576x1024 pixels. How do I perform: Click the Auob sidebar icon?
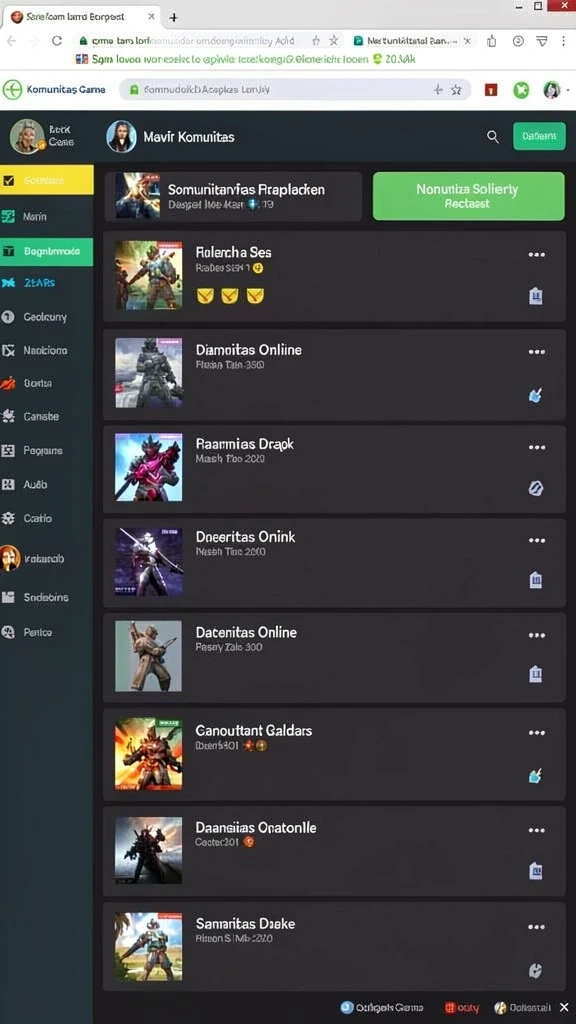[8, 485]
